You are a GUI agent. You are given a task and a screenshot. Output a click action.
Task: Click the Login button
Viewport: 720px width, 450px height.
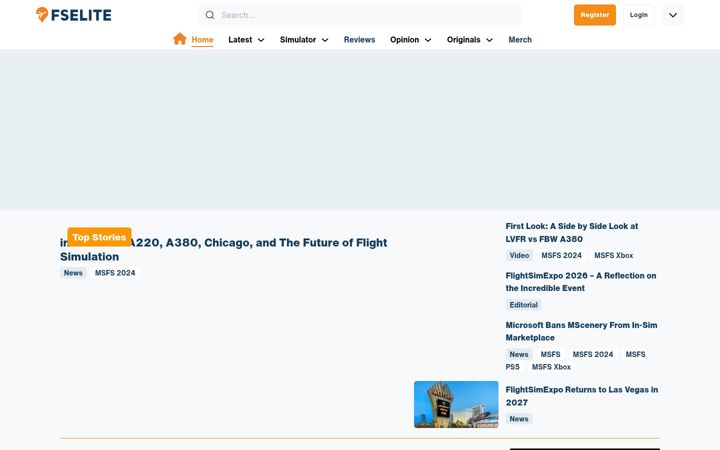tap(639, 15)
